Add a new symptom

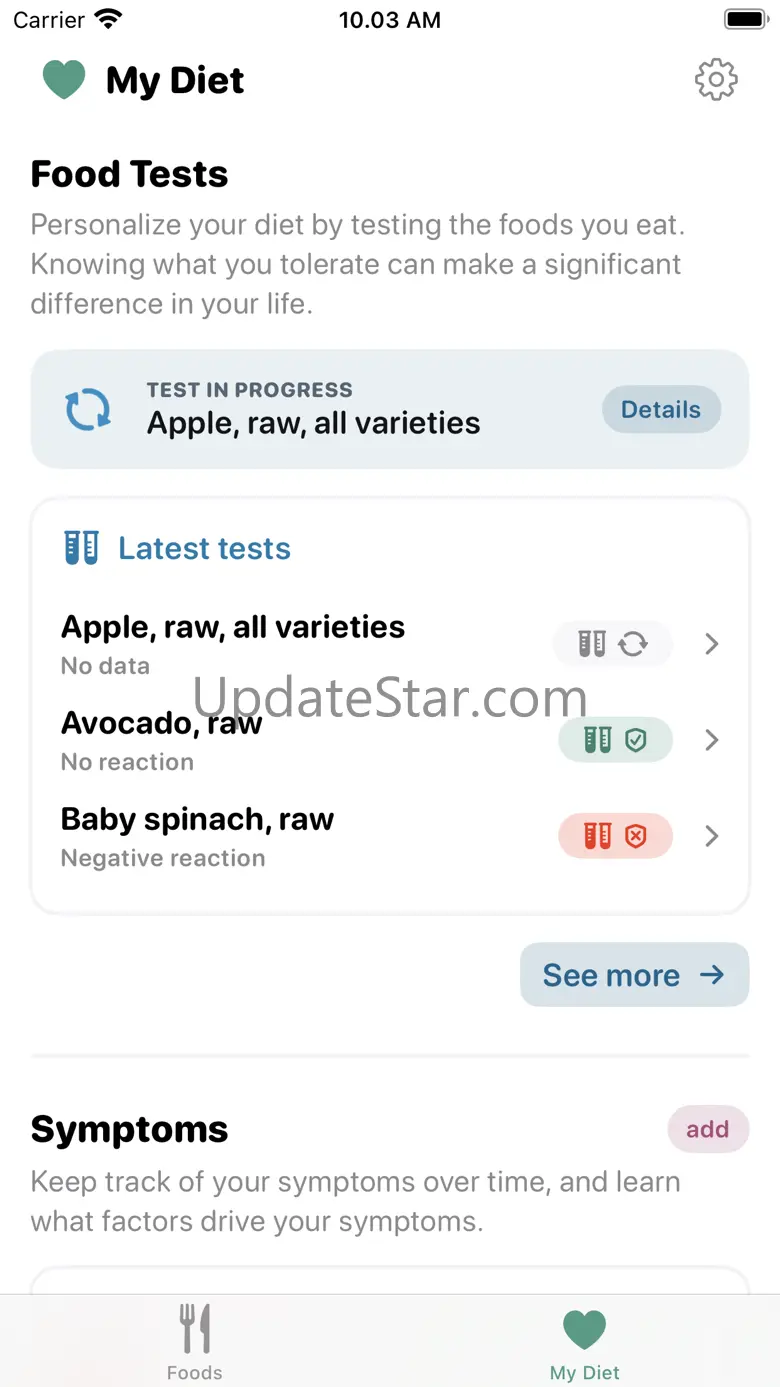click(x=707, y=1129)
